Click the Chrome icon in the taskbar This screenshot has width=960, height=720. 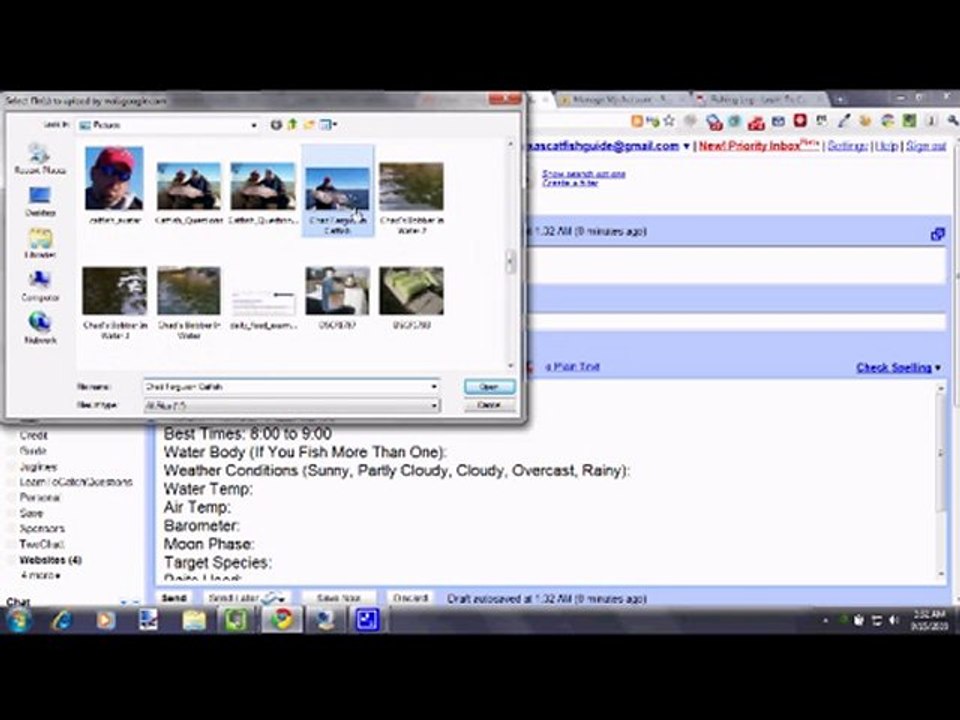click(282, 620)
